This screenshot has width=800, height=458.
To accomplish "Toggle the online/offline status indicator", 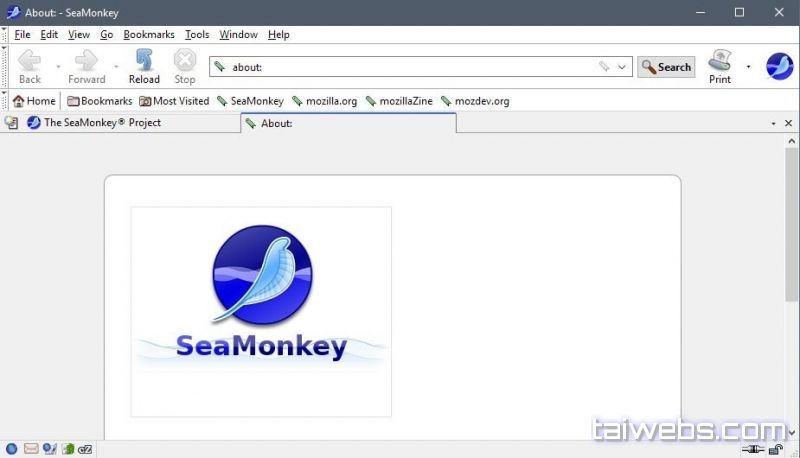I will [x=753, y=448].
